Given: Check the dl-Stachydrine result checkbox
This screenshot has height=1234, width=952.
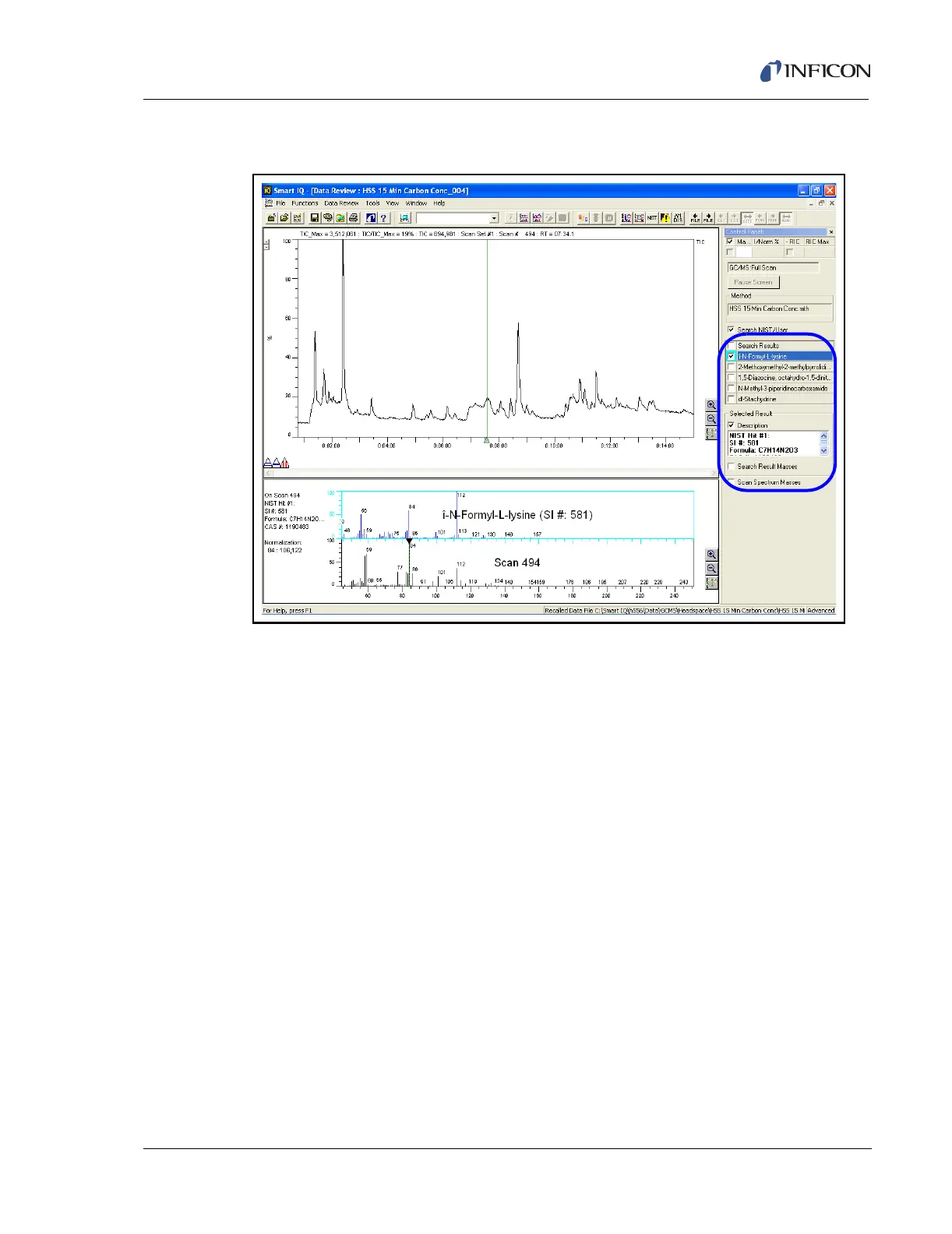Looking at the screenshot, I should (x=731, y=399).
